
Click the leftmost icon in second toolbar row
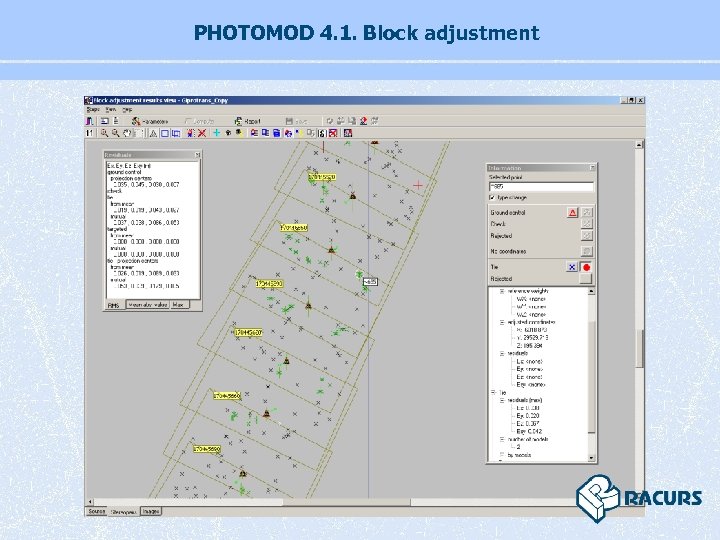[x=90, y=133]
